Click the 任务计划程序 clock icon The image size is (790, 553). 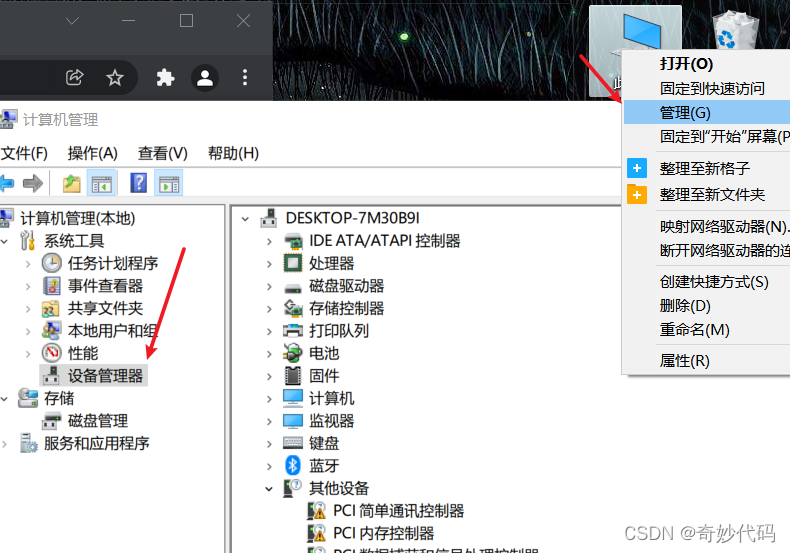click(x=51, y=263)
